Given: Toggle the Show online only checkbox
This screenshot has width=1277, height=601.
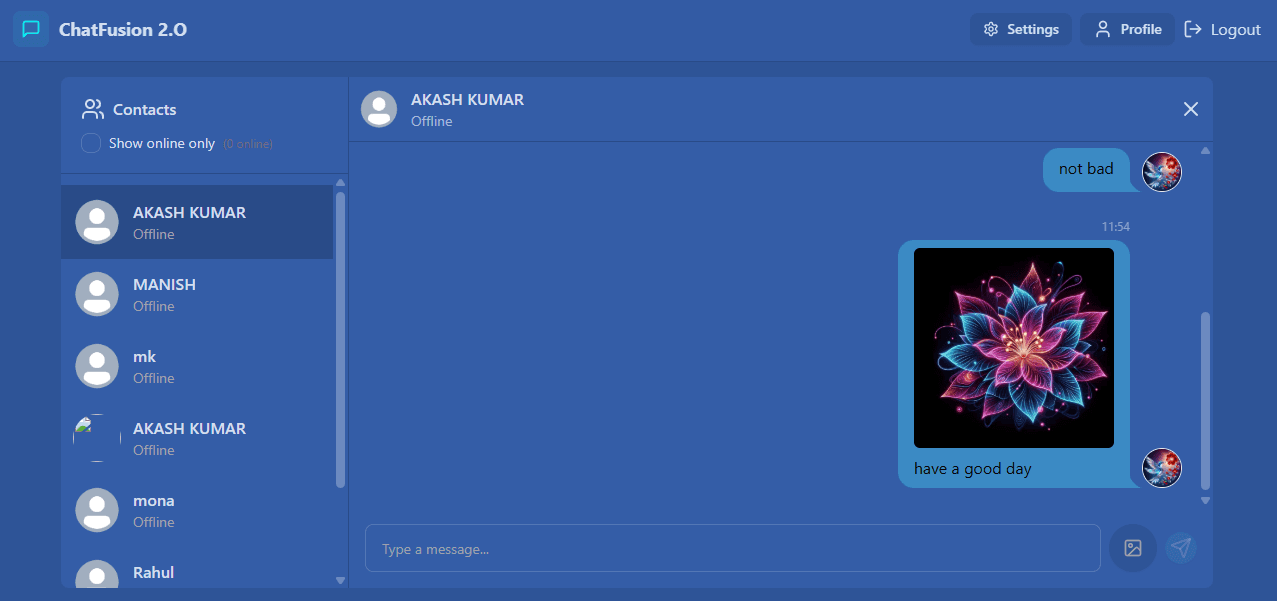Looking at the screenshot, I should point(91,143).
